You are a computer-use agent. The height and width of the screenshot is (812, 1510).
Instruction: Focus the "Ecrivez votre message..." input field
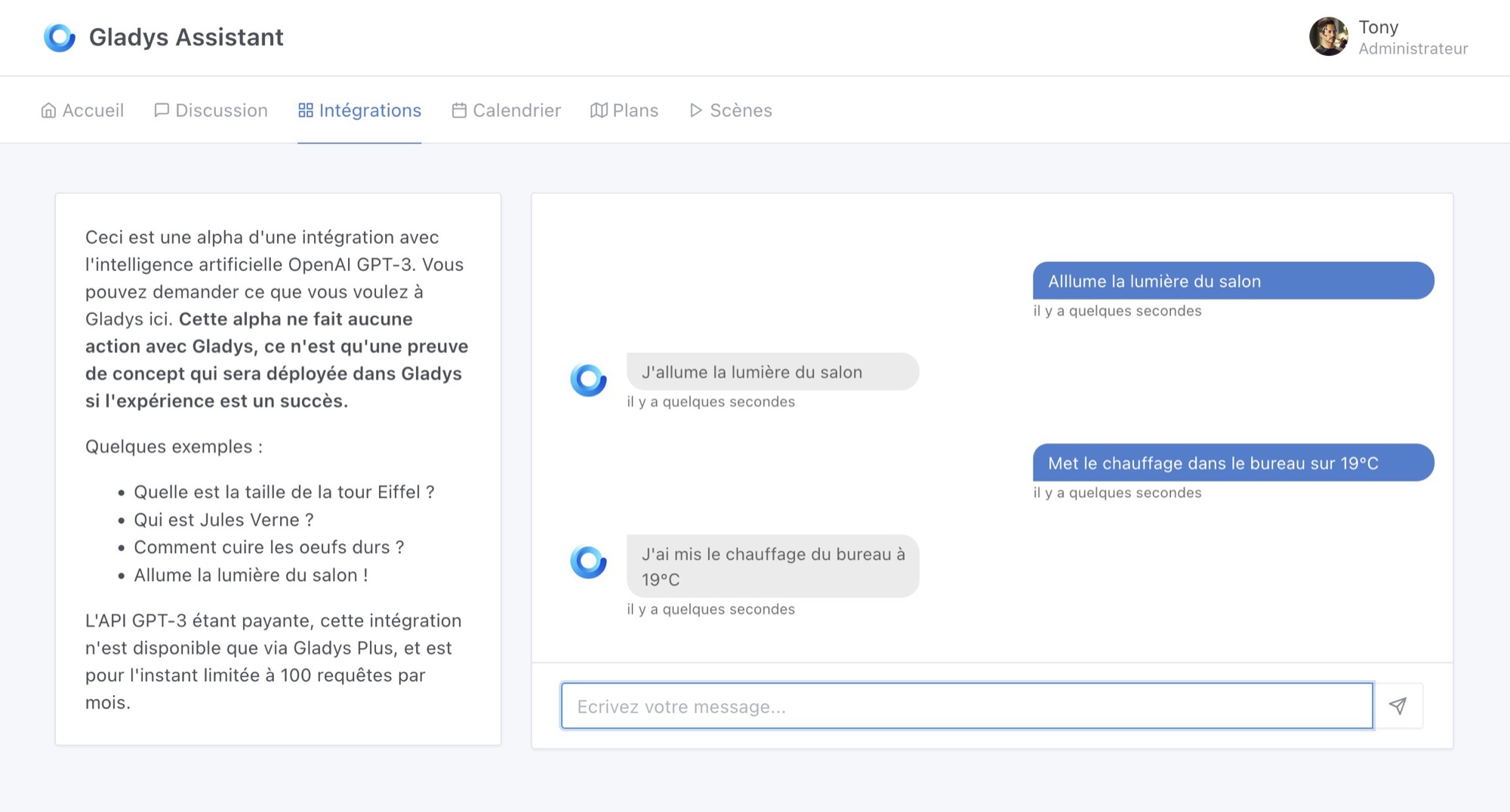click(966, 706)
